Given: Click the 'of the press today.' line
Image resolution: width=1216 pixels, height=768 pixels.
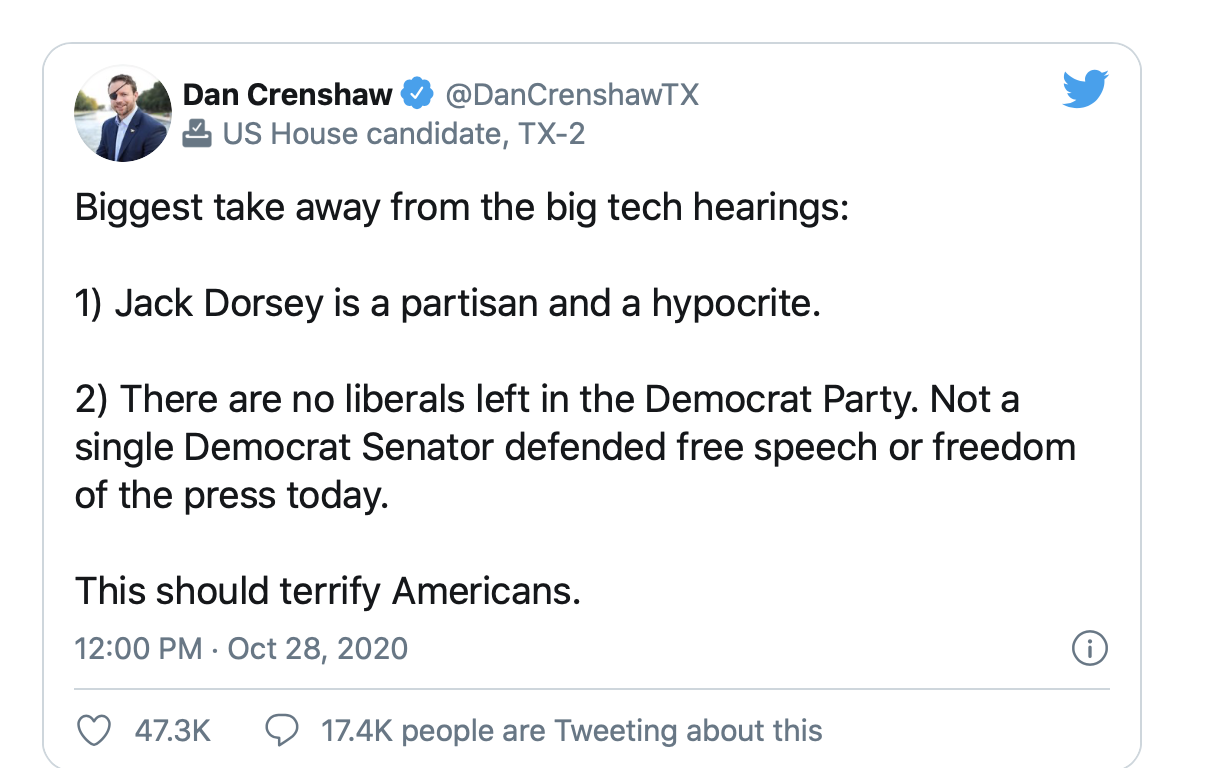Looking at the screenshot, I should [231, 495].
